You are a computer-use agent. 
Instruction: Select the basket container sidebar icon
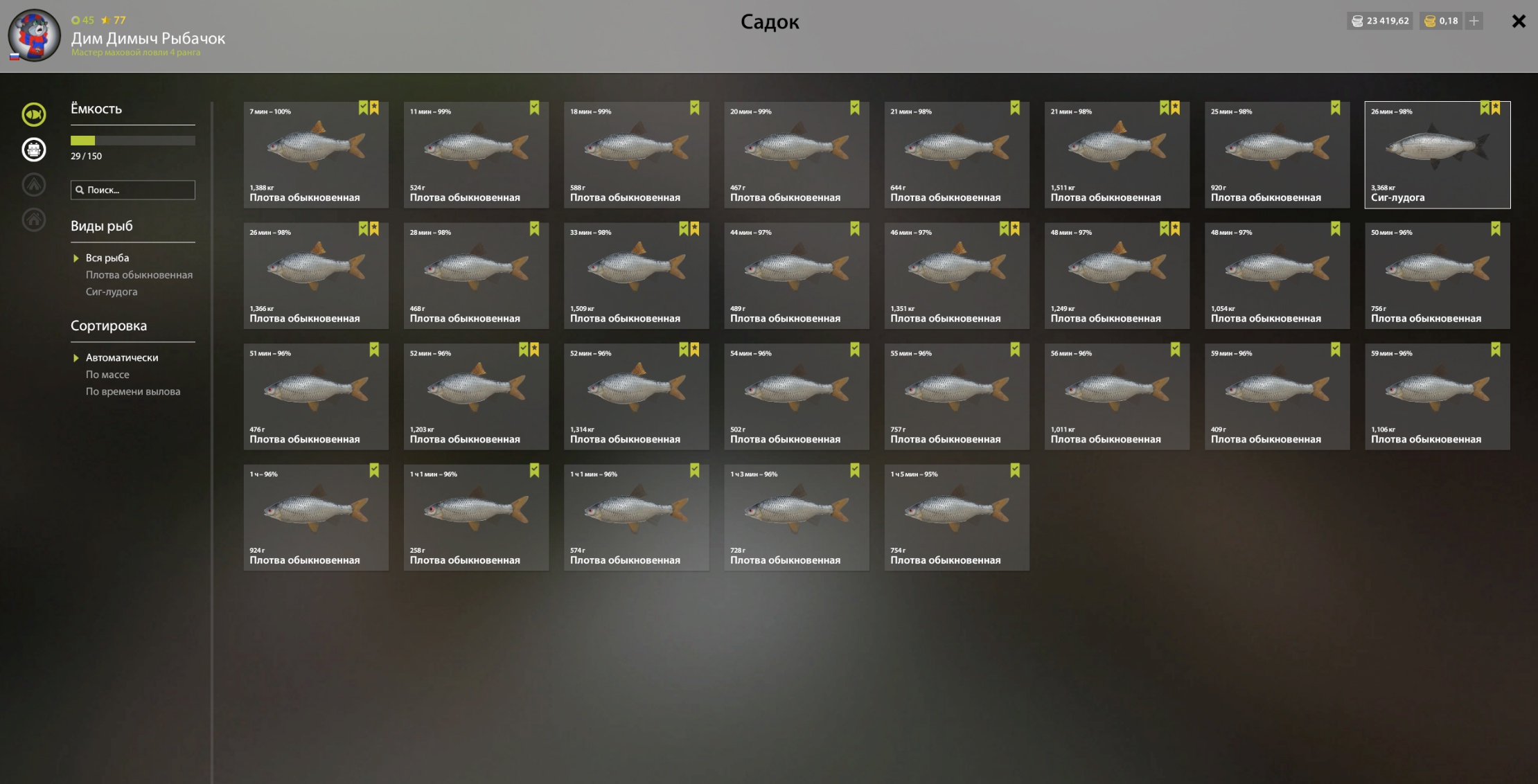[x=34, y=150]
